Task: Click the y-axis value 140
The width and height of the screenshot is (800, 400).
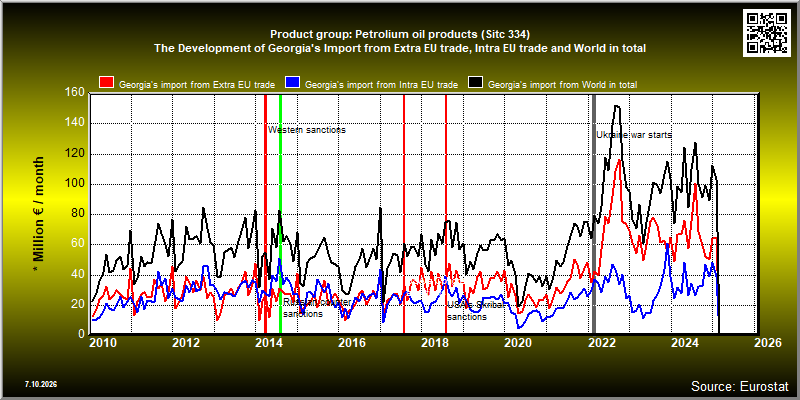Action: [74, 123]
